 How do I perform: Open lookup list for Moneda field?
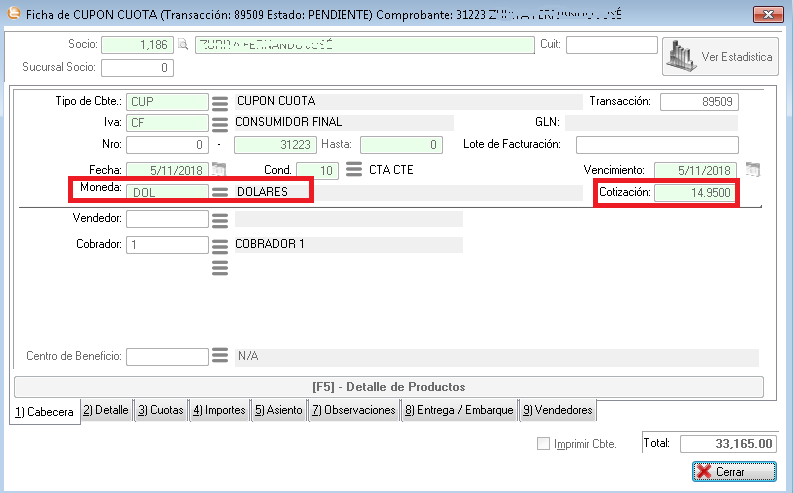click(220, 192)
